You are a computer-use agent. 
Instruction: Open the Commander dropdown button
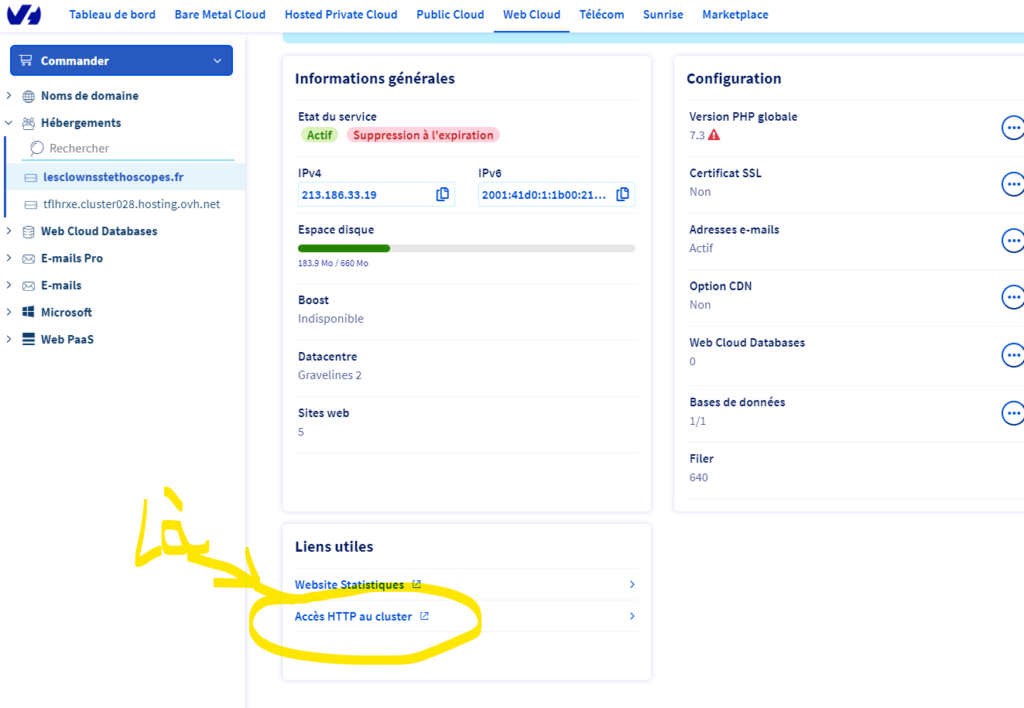click(x=121, y=61)
